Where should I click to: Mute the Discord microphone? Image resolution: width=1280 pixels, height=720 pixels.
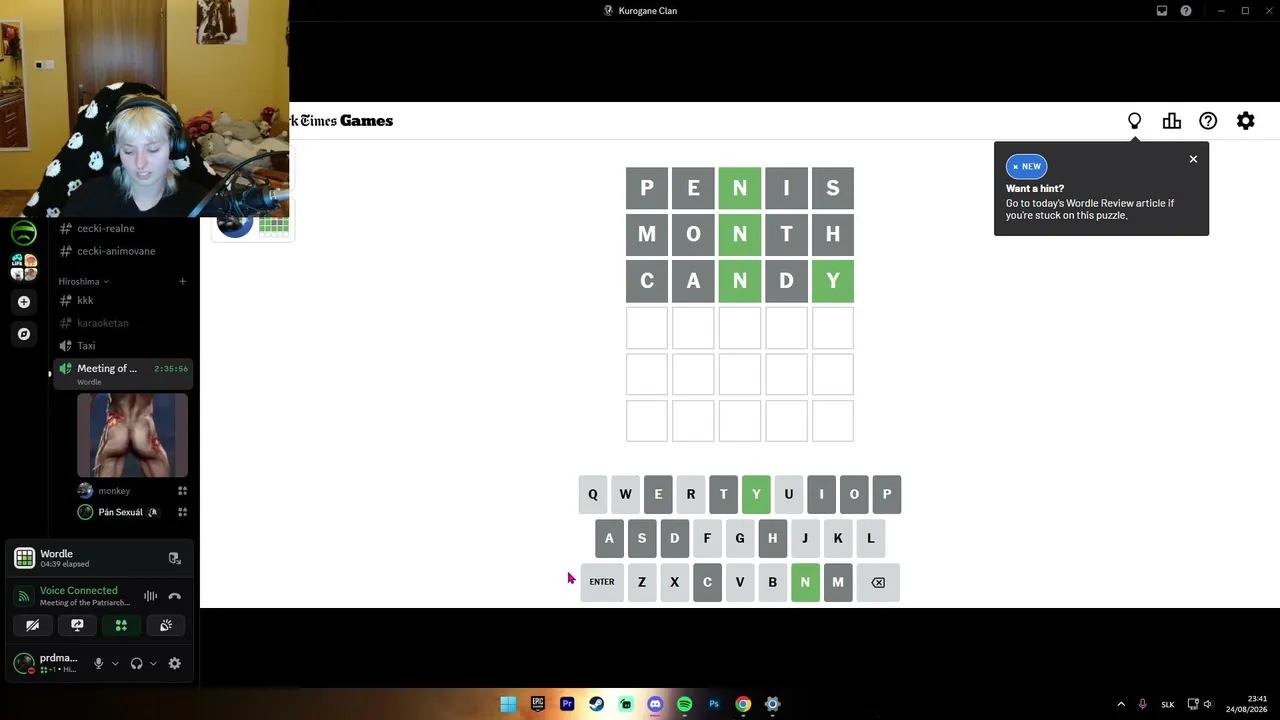(x=98, y=663)
